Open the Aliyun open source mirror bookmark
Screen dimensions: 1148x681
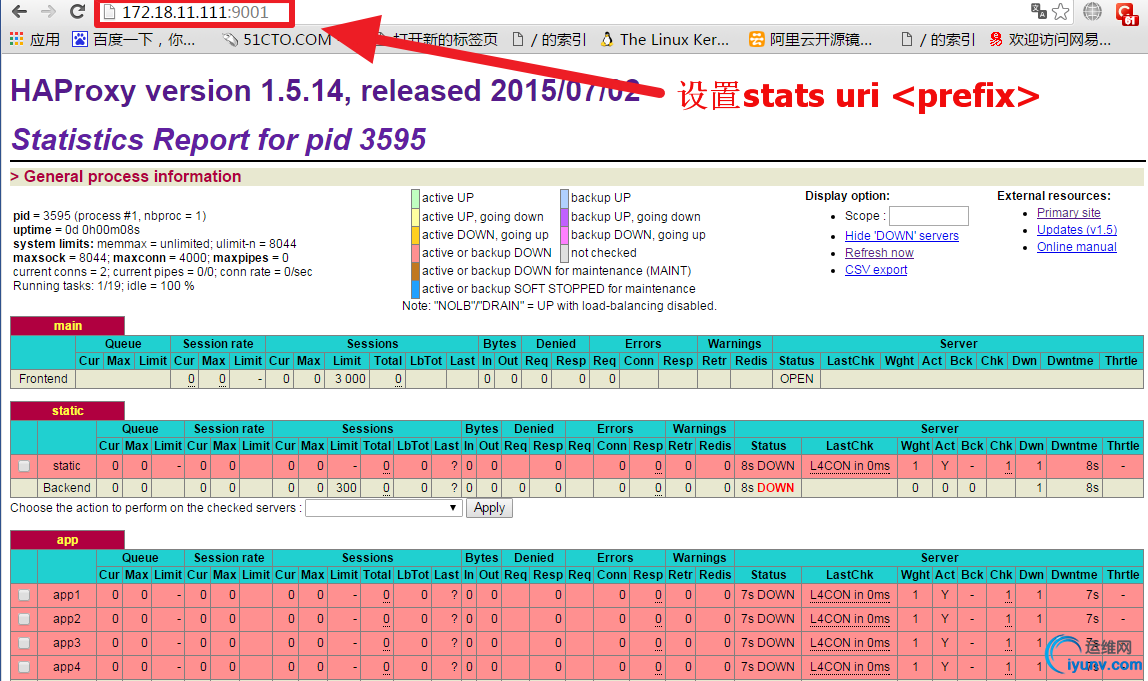click(x=811, y=40)
